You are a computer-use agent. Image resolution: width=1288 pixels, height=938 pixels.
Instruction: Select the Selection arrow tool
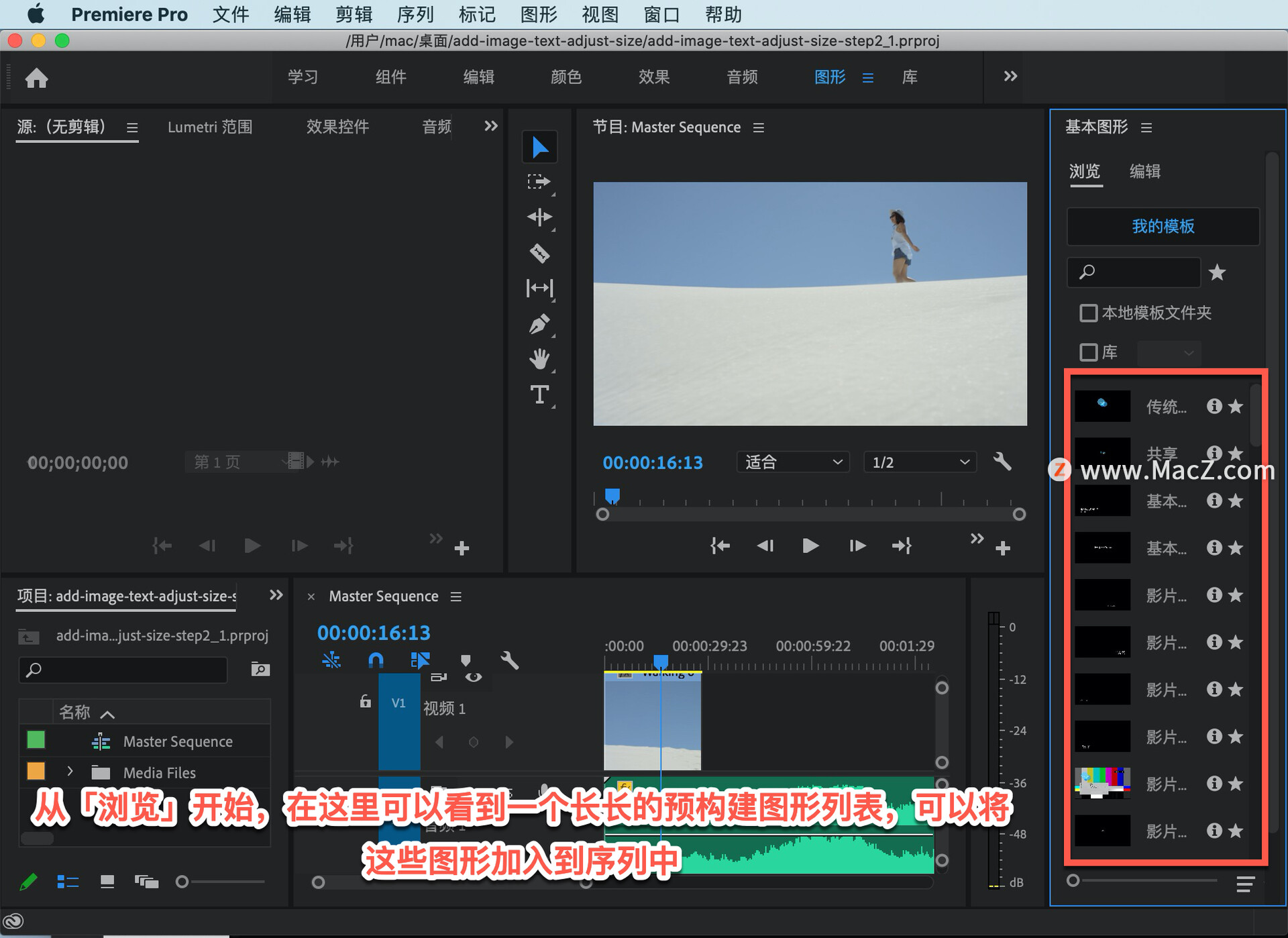pos(540,147)
